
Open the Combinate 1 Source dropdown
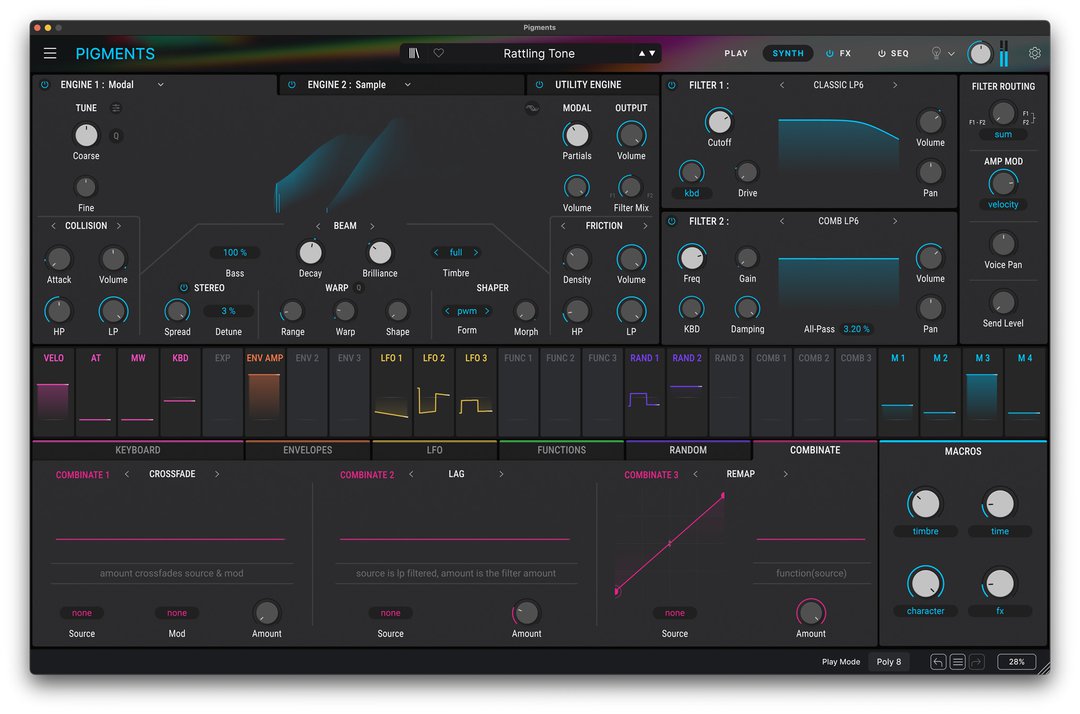click(82, 613)
